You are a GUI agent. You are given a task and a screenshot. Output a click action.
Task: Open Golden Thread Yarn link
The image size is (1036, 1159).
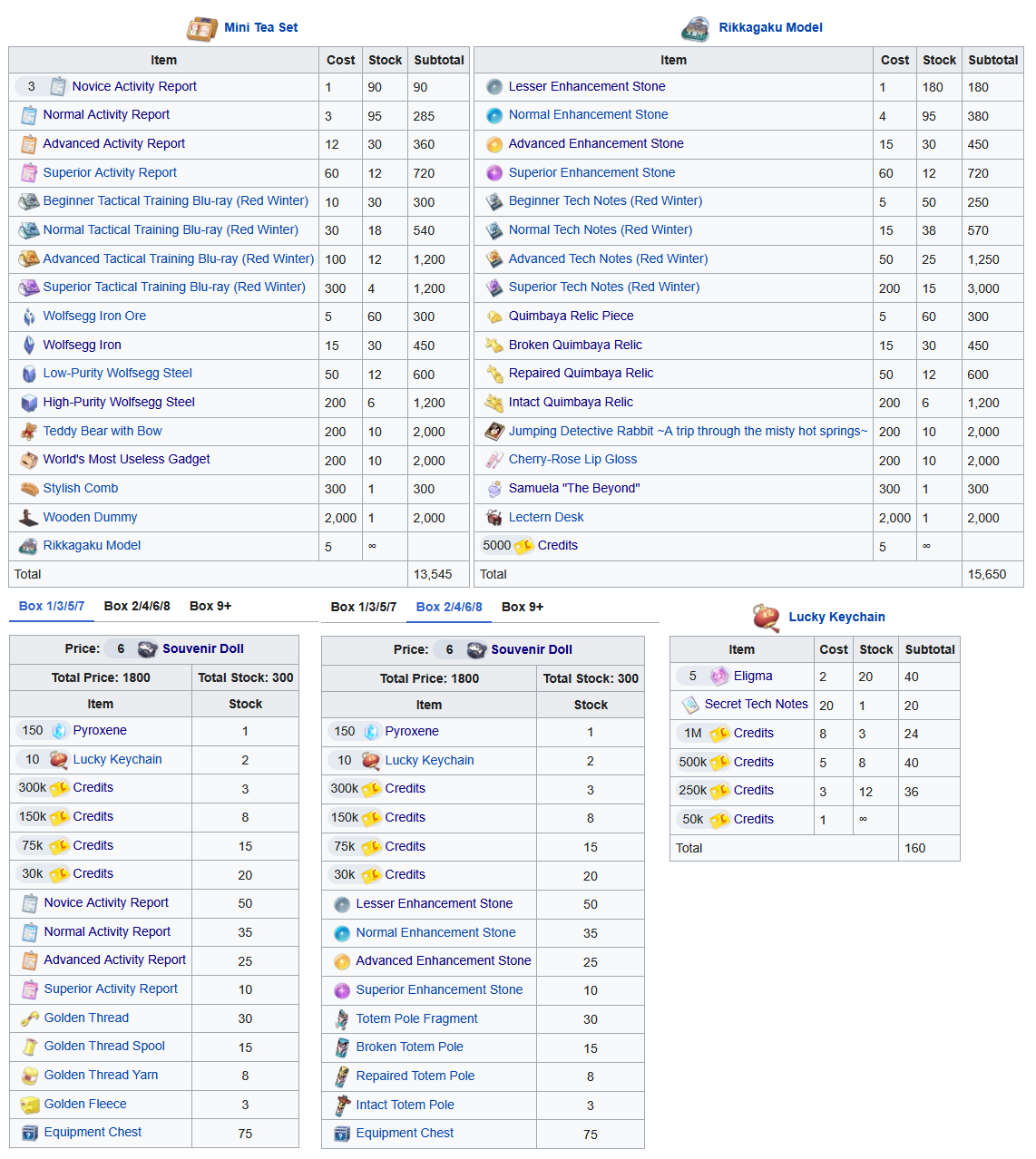click(102, 1076)
